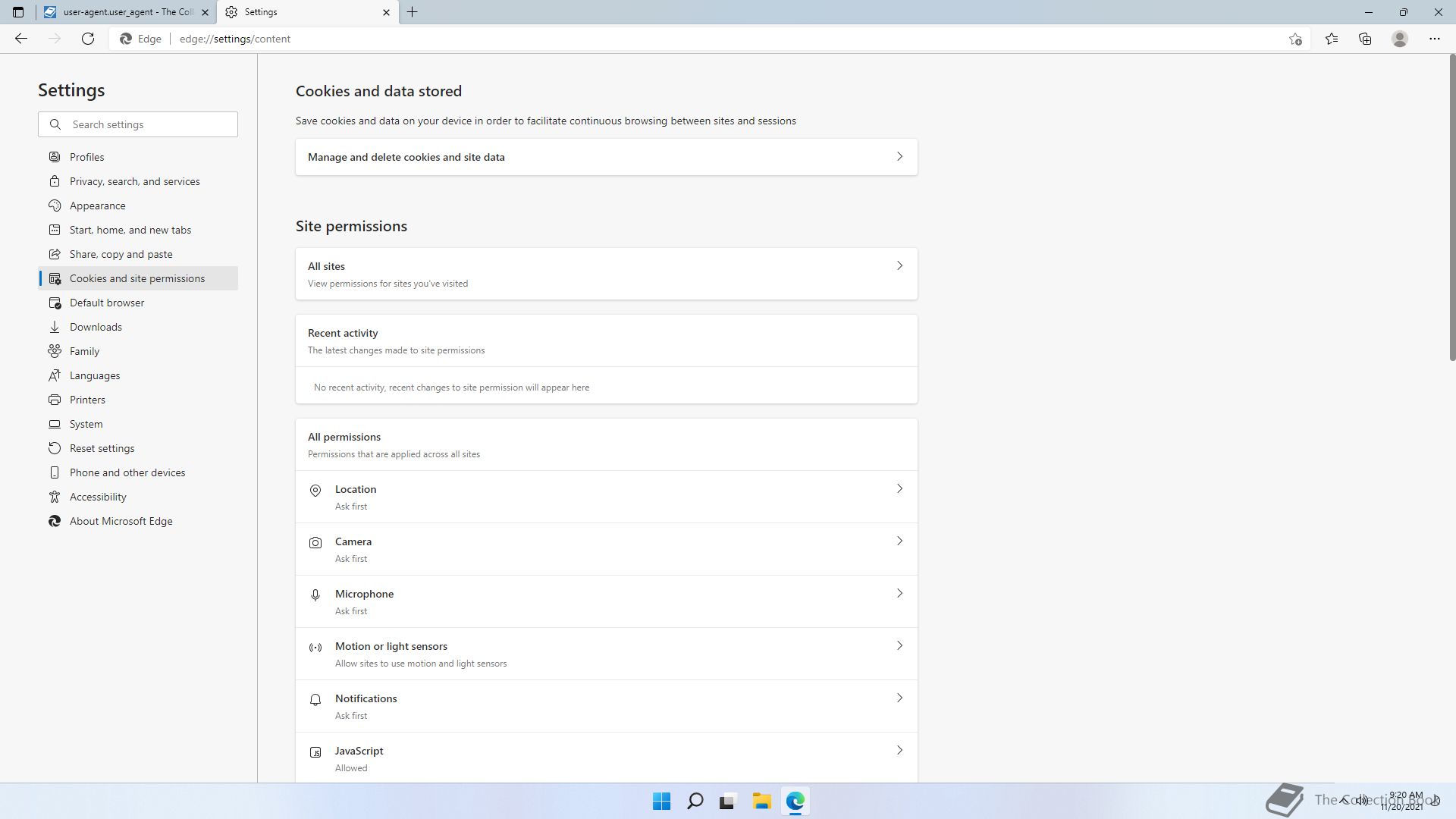Open the Microphone permission row

(606, 601)
